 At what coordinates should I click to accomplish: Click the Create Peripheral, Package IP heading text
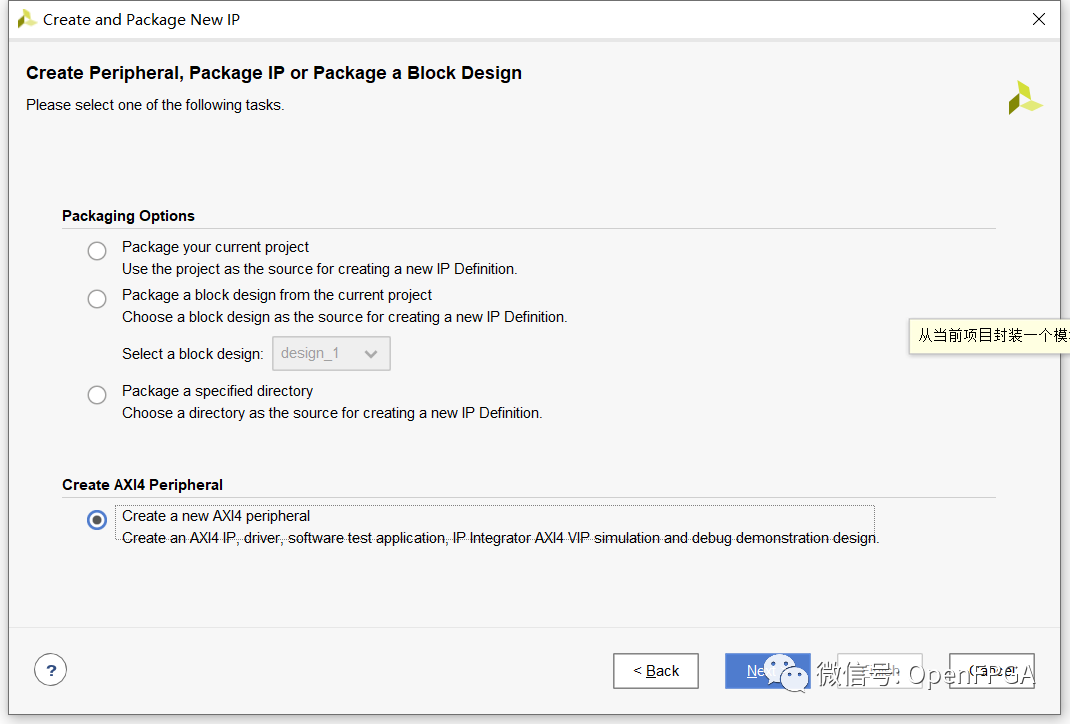(274, 73)
